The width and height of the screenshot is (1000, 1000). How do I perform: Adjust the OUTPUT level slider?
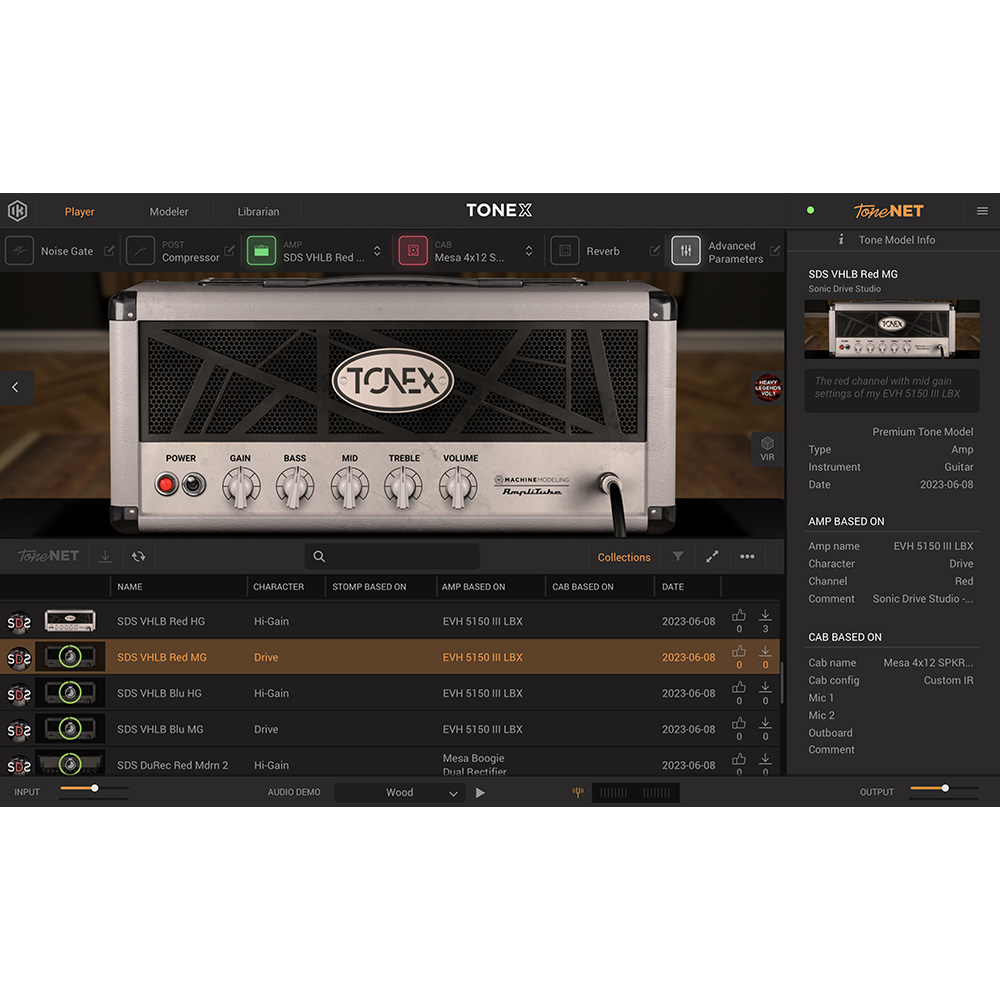tap(945, 789)
